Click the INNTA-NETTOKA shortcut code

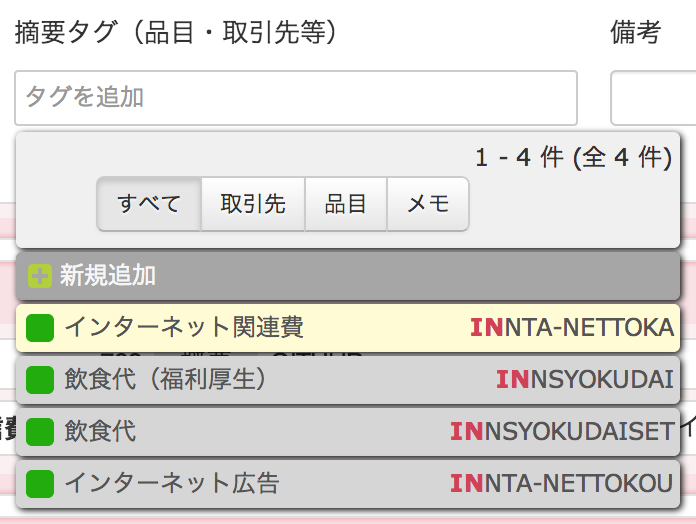(572, 328)
